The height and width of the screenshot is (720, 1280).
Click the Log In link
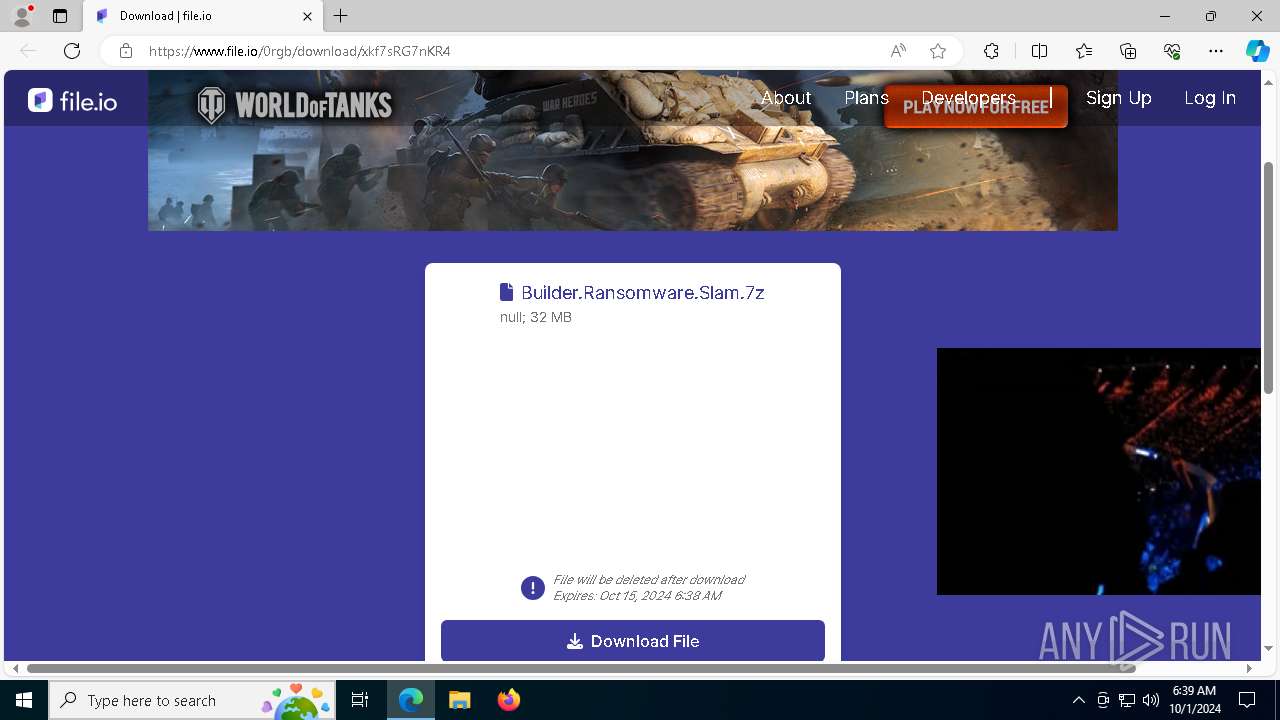click(x=1210, y=98)
